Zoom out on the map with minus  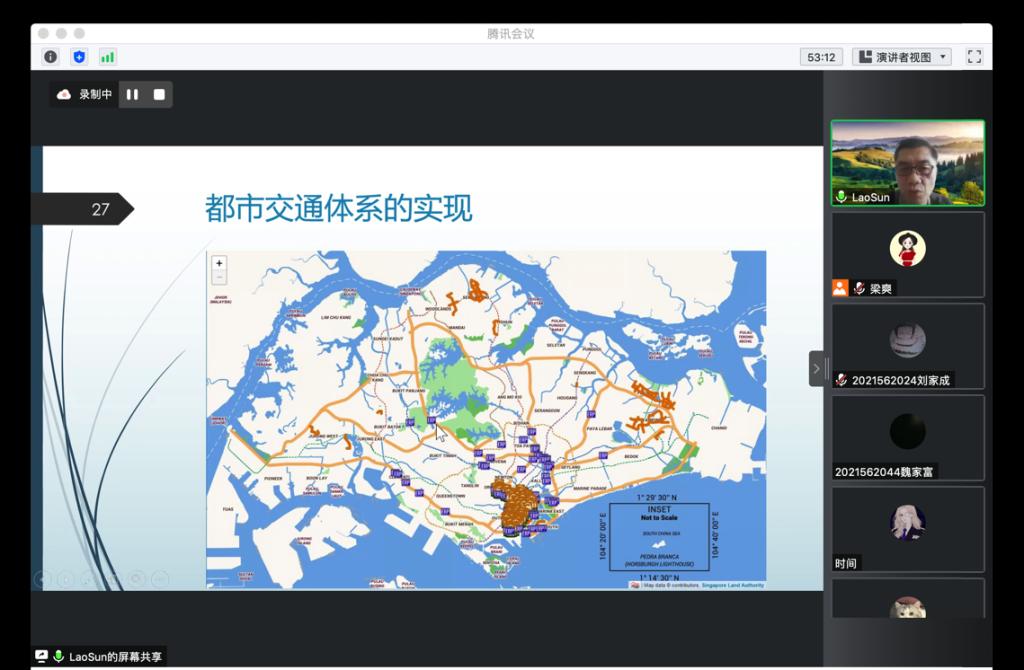219,277
